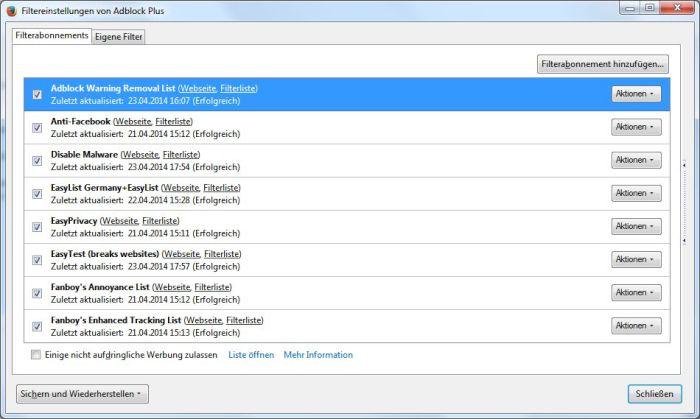Screen dimensions: 700x419
Task: Select 'EasyList Germany+EasyList' title text
Action: point(104,188)
